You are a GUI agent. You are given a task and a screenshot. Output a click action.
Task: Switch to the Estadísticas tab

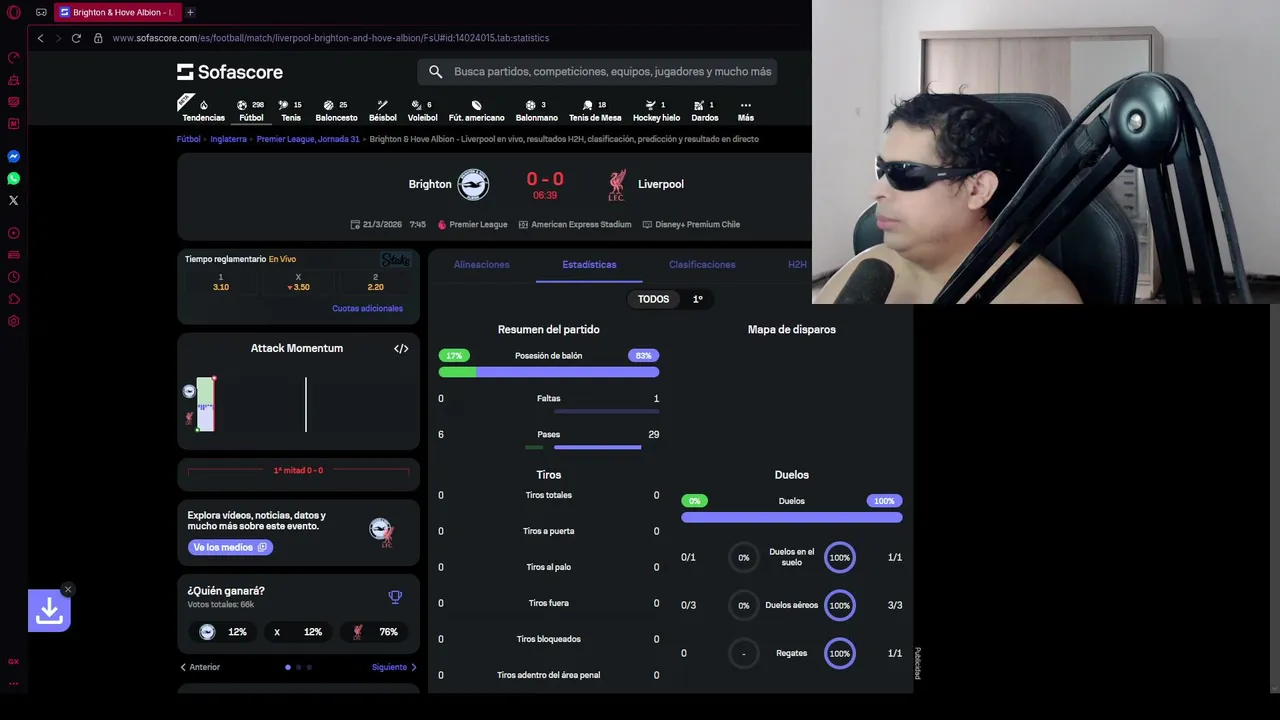pyautogui.click(x=589, y=265)
